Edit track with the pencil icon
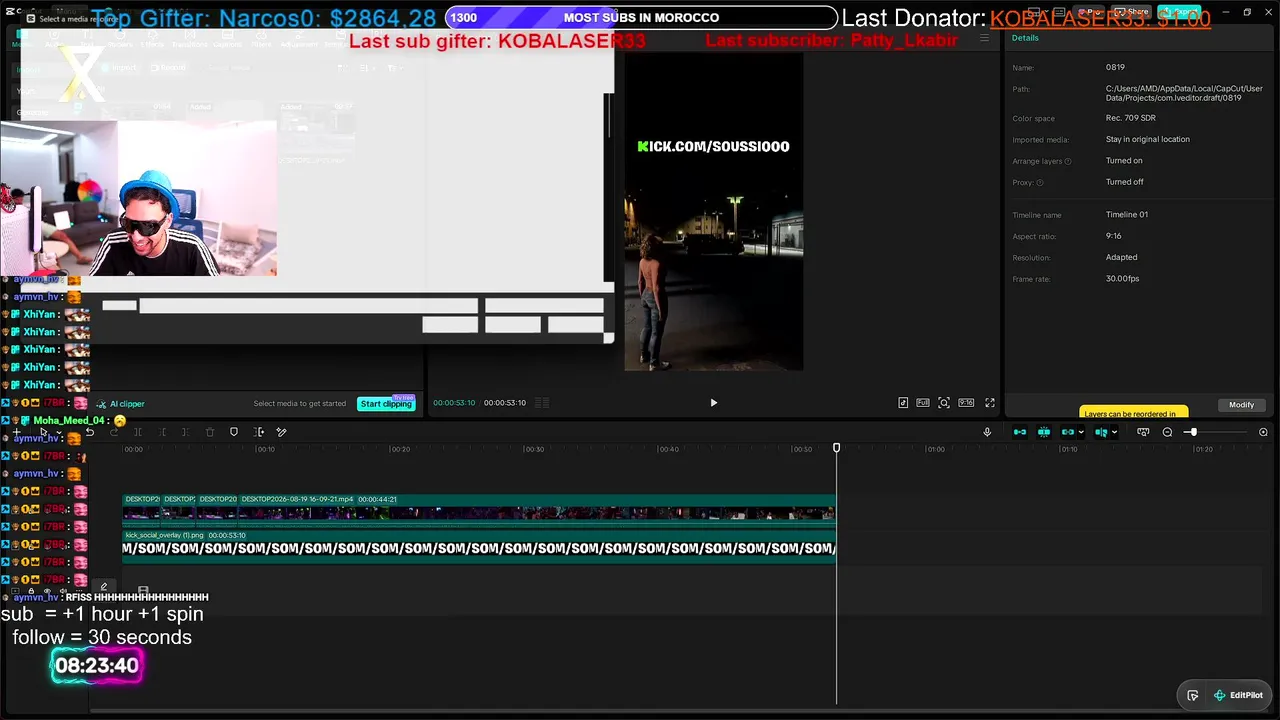The height and width of the screenshot is (720, 1280). pos(104,587)
